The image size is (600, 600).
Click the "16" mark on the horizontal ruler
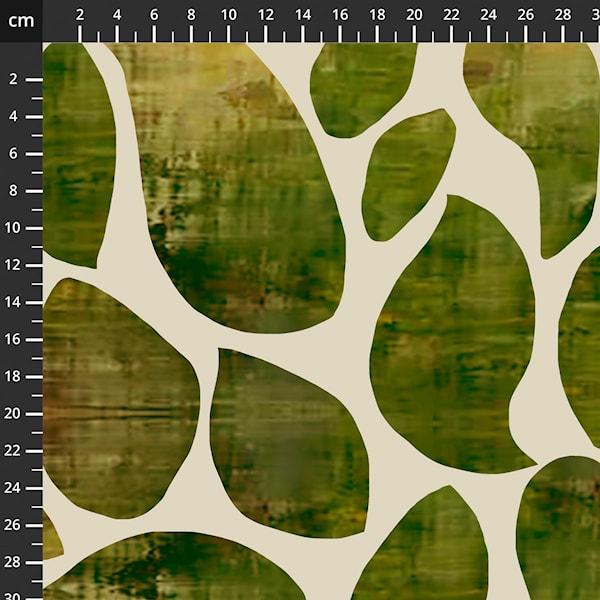click(340, 15)
